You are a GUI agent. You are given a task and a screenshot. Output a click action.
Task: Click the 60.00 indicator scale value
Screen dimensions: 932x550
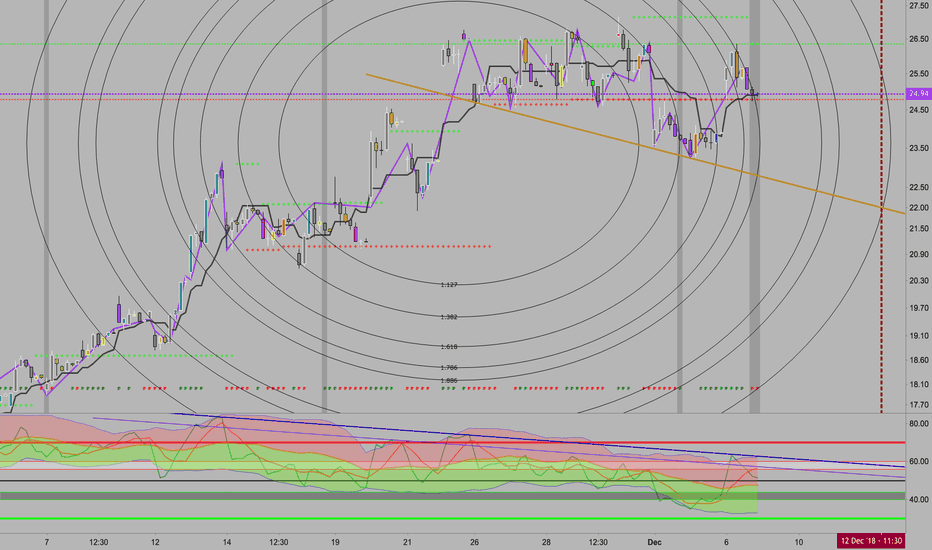918,461
